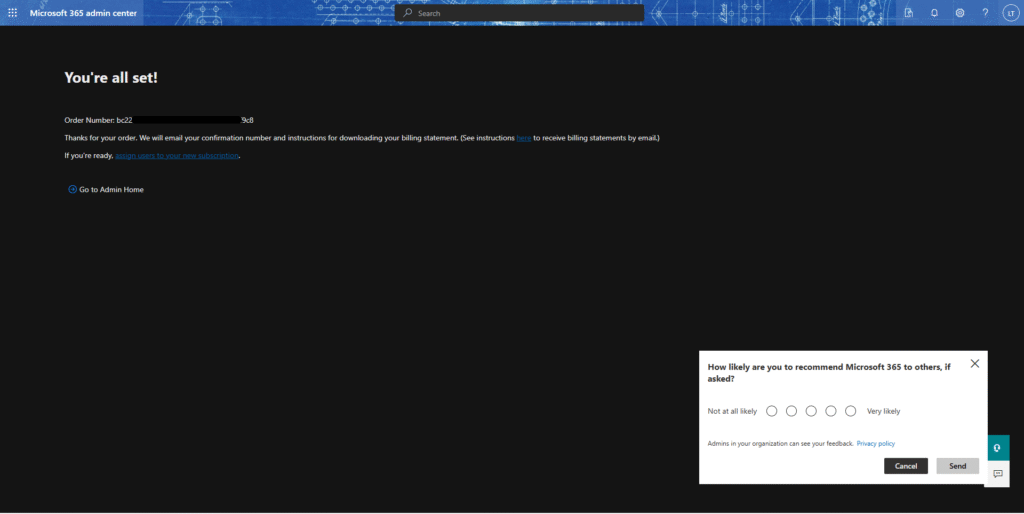Select the last radio nearest Very likely
This screenshot has height=514, width=1024.
(850, 411)
